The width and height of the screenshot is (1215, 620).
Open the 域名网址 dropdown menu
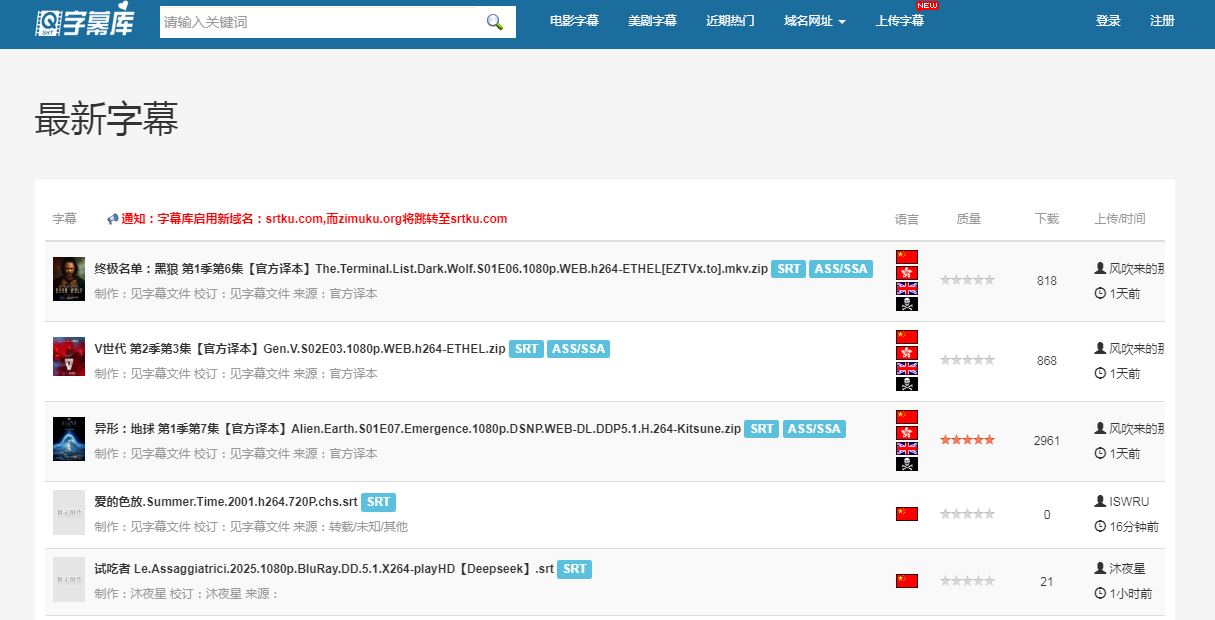814,21
